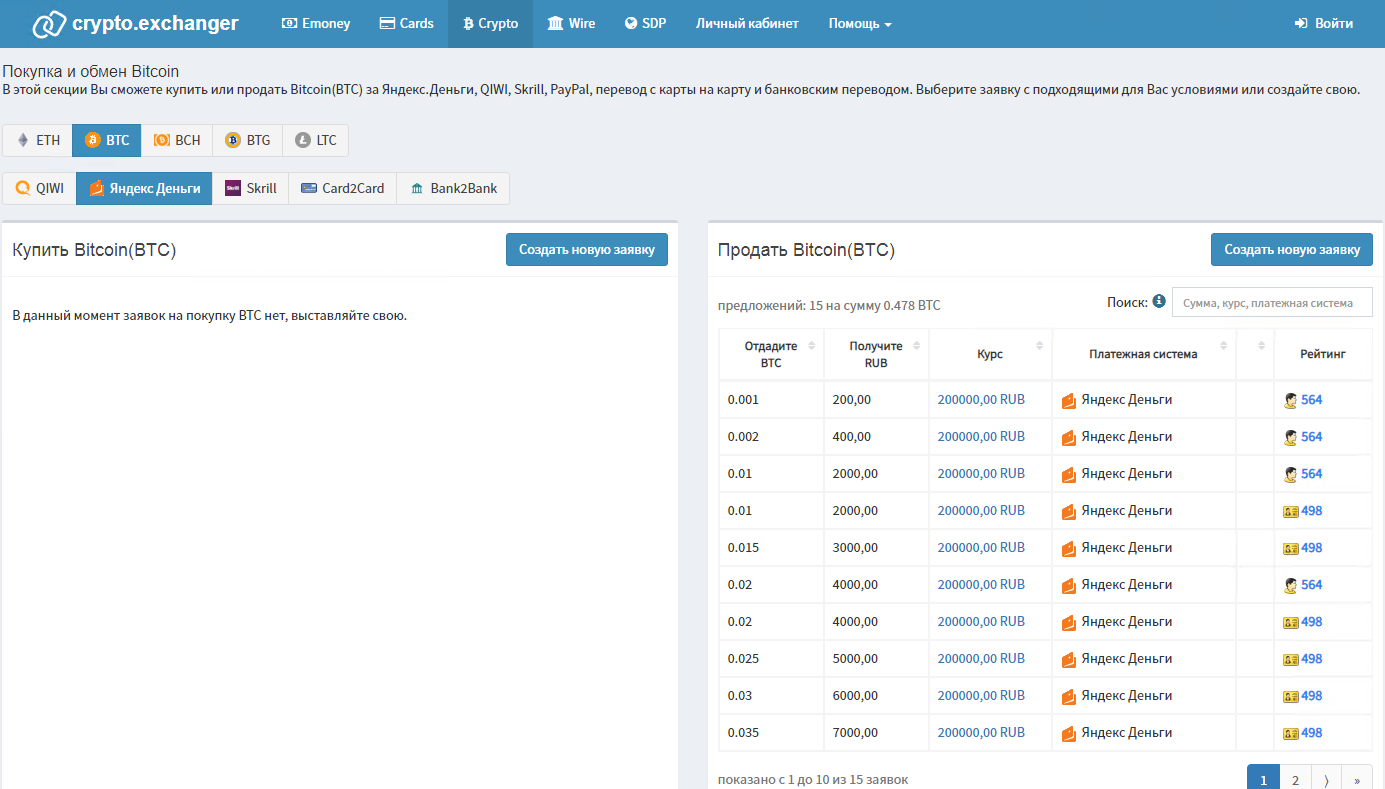Click the offers search input field
Viewport: 1385px width, 789px height.
point(1272,302)
